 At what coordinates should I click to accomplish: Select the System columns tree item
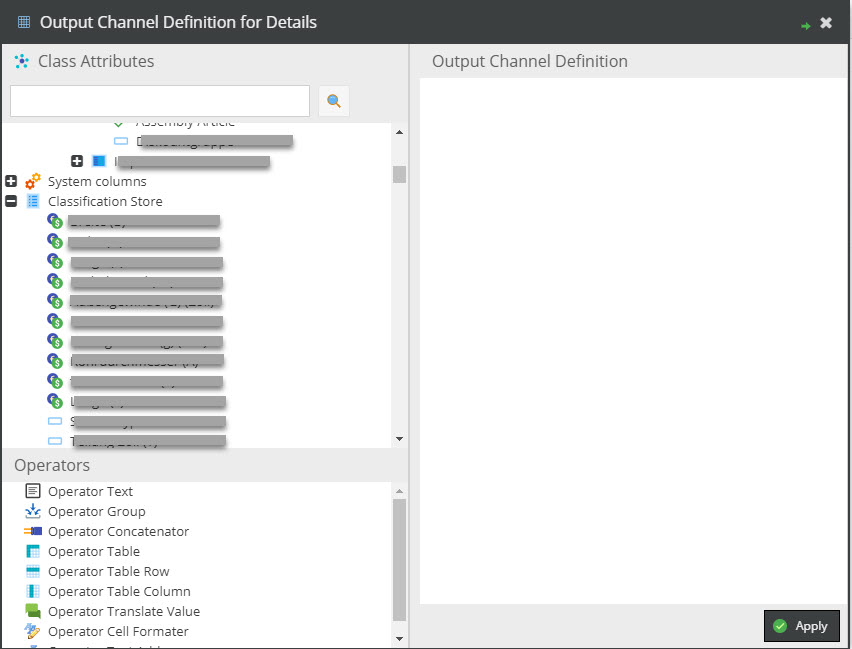click(97, 181)
